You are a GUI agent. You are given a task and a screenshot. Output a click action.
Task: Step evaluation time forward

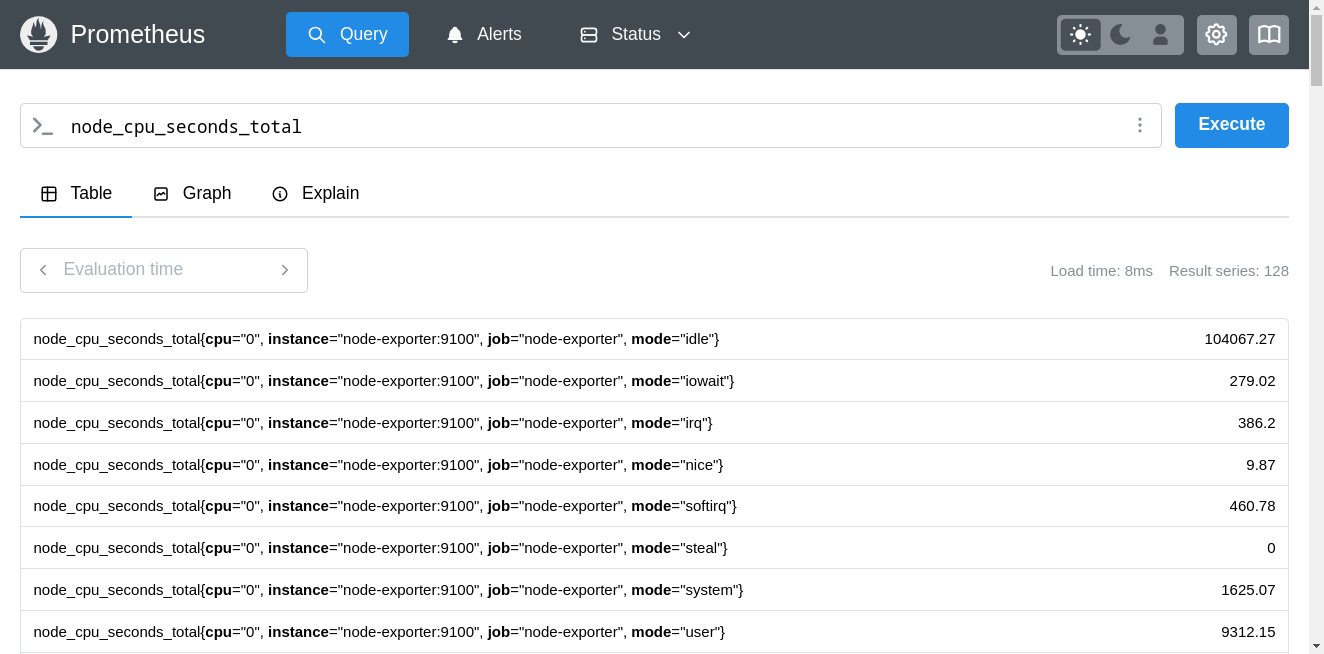coord(284,270)
